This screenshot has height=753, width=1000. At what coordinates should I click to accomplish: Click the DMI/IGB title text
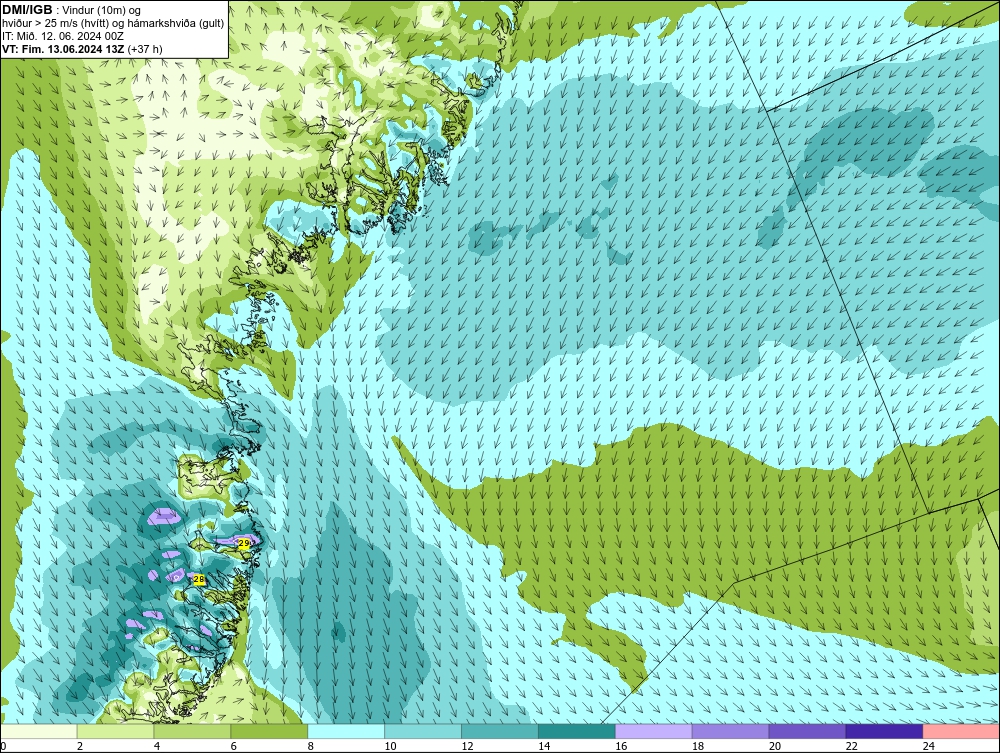pos(27,10)
